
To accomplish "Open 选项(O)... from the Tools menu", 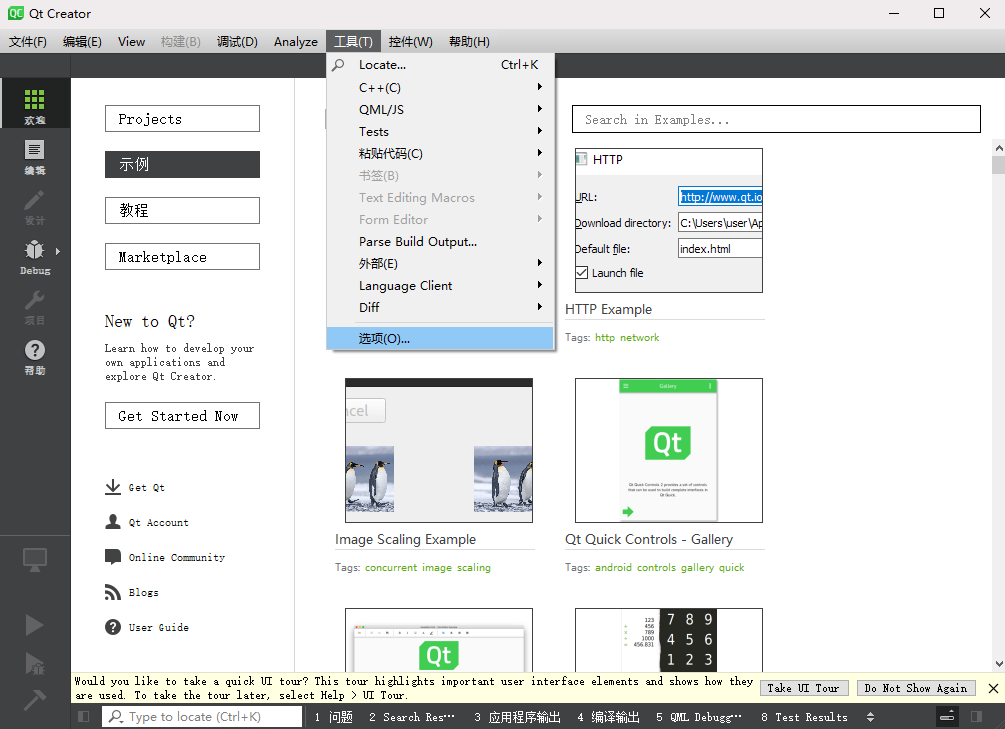I will click(440, 339).
